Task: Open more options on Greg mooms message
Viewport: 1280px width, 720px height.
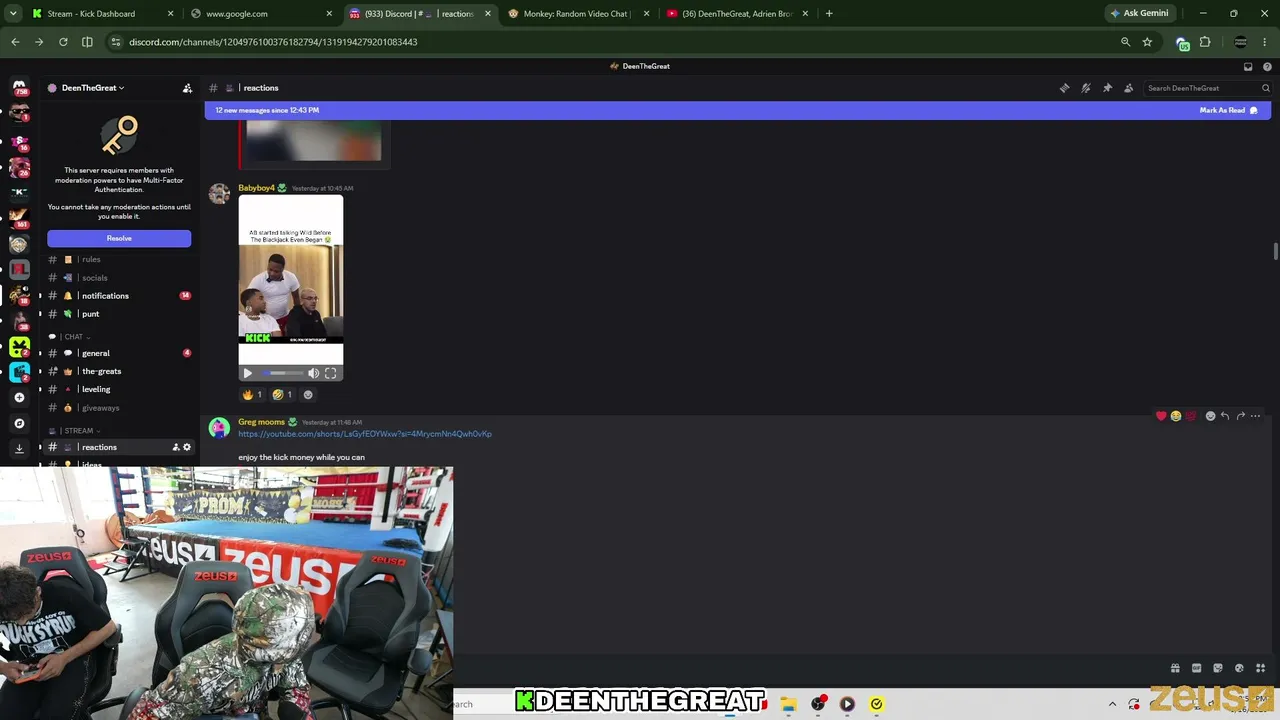Action: pyautogui.click(x=1255, y=416)
